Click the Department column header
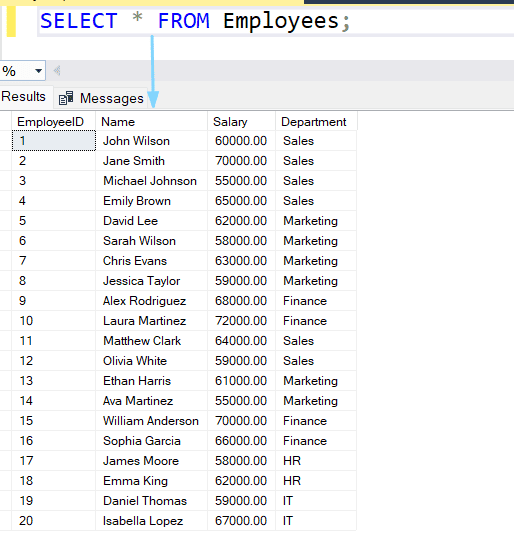Image resolution: width=514 pixels, height=539 pixels. pyautogui.click(x=316, y=122)
